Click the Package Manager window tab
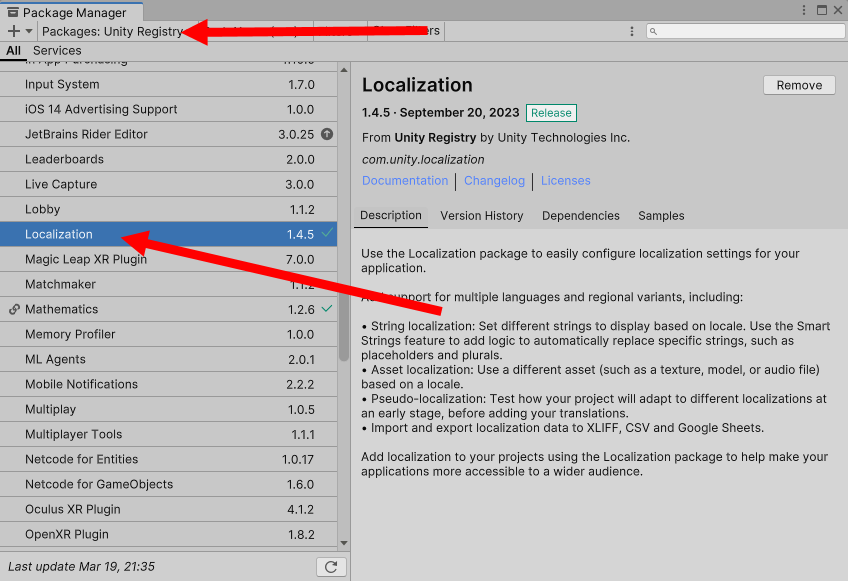Image resolution: width=848 pixels, height=581 pixels. pyautogui.click(x=71, y=12)
